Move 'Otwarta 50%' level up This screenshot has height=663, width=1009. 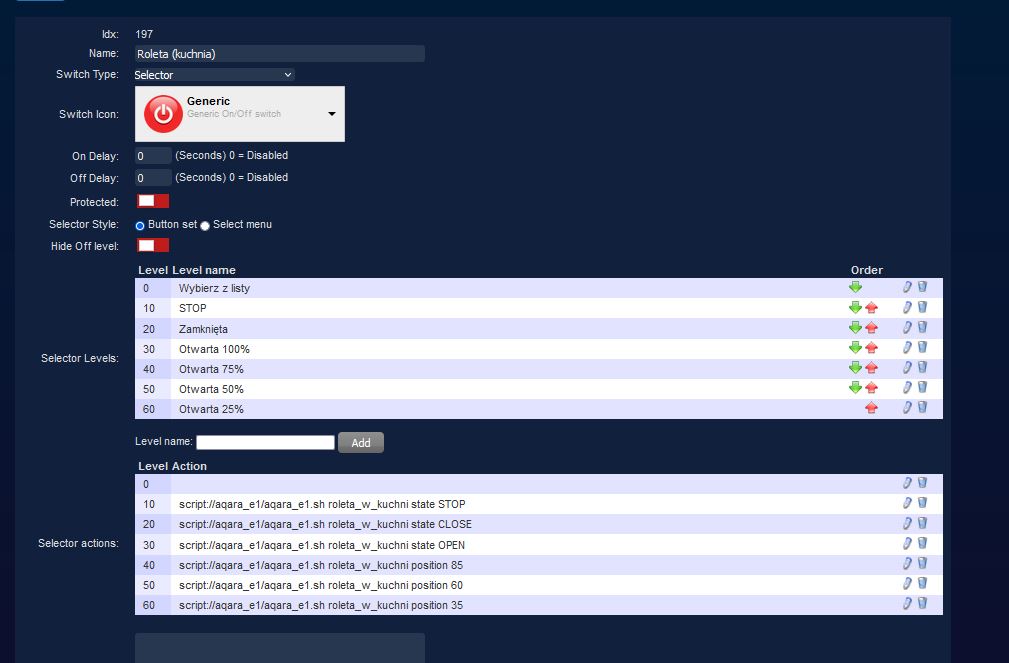871,388
